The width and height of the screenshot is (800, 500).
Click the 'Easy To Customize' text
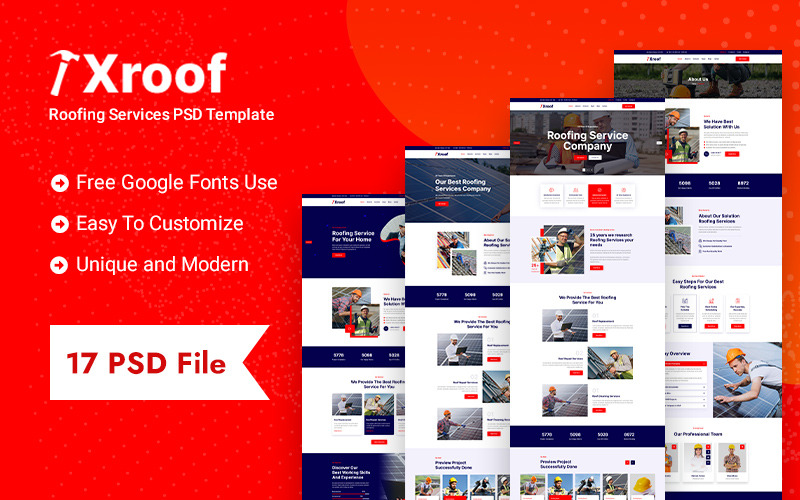coord(160,223)
